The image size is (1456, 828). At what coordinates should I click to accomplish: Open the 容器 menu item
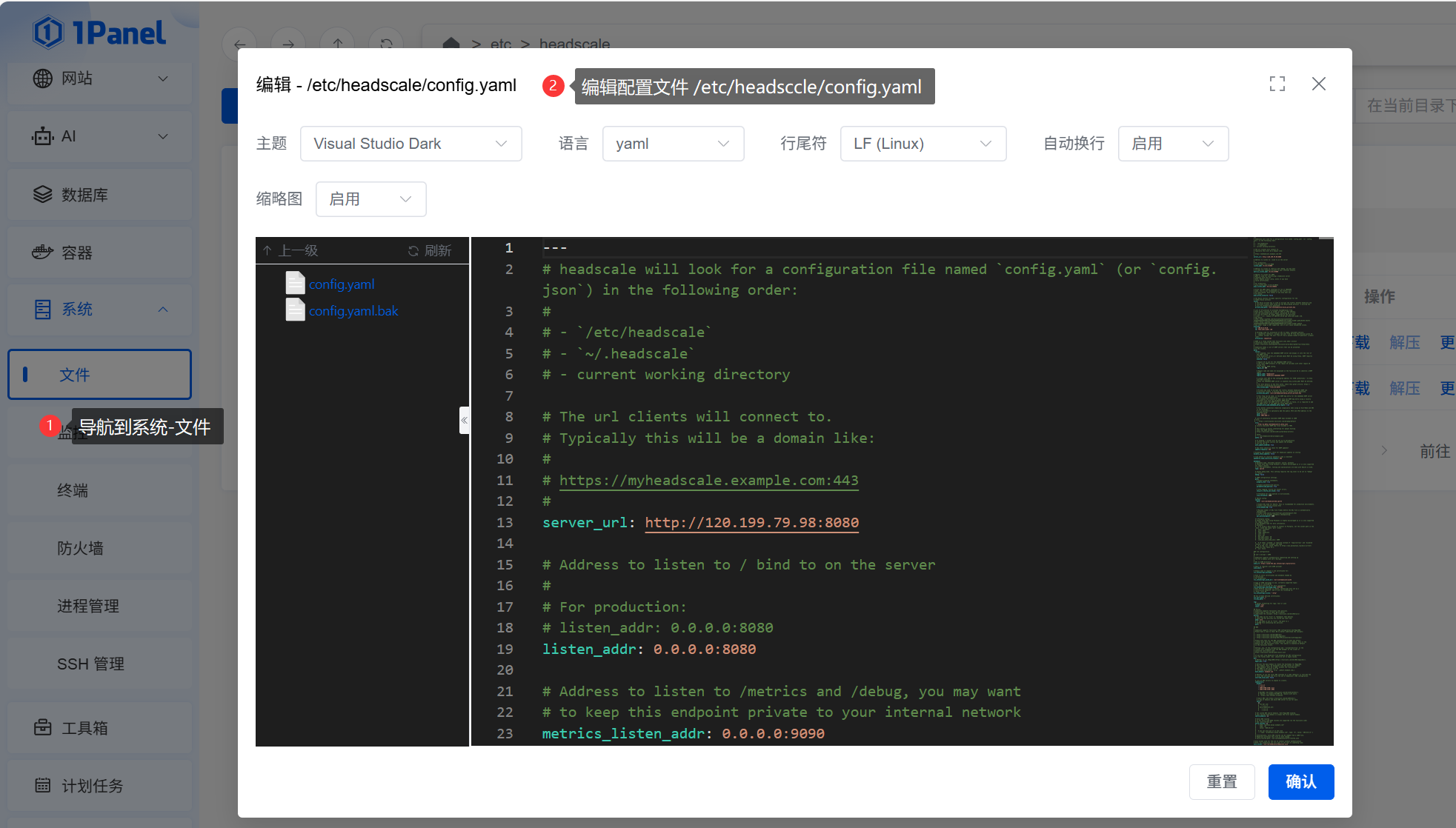point(99,253)
